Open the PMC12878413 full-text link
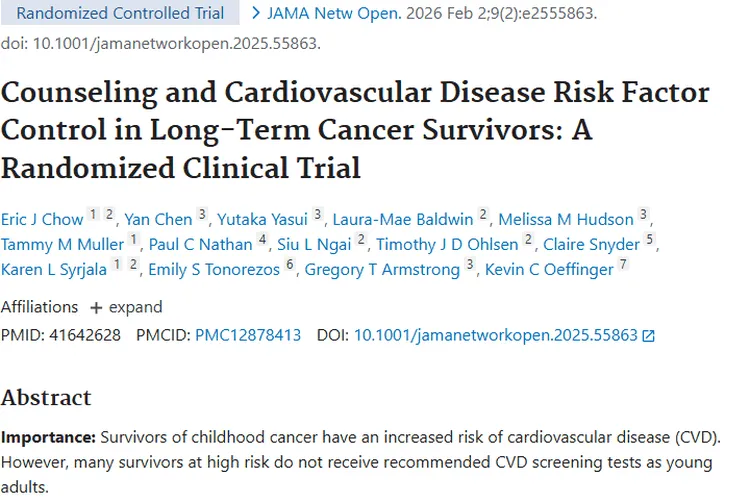The height and width of the screenshot is (500, 750). pyautogui.click(x=248, y=336)
